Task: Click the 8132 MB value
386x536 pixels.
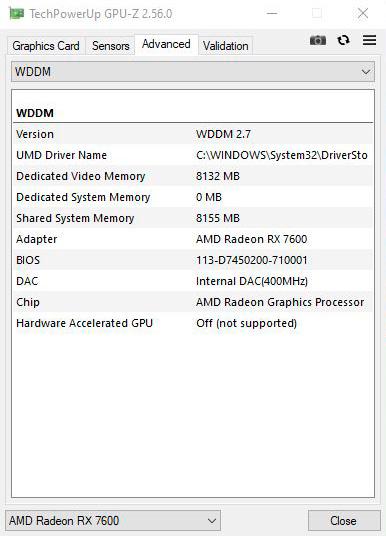Action: [x=218, y=176]
